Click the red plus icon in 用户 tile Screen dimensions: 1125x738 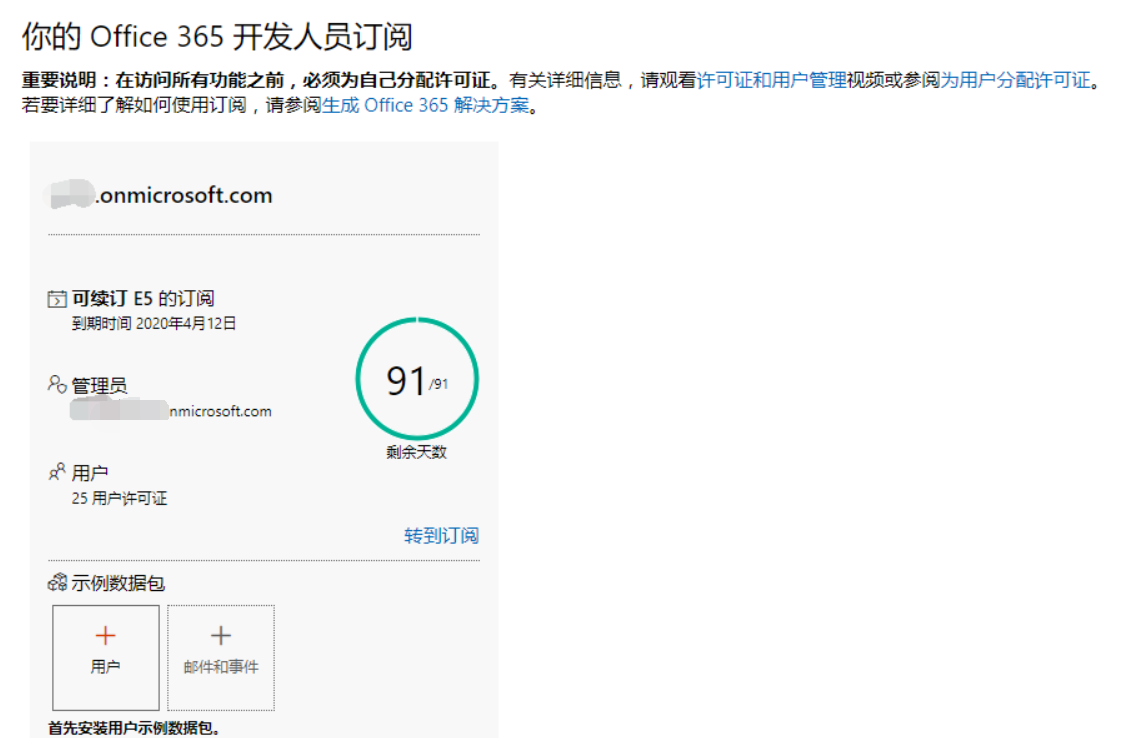[x=105, y=636]
